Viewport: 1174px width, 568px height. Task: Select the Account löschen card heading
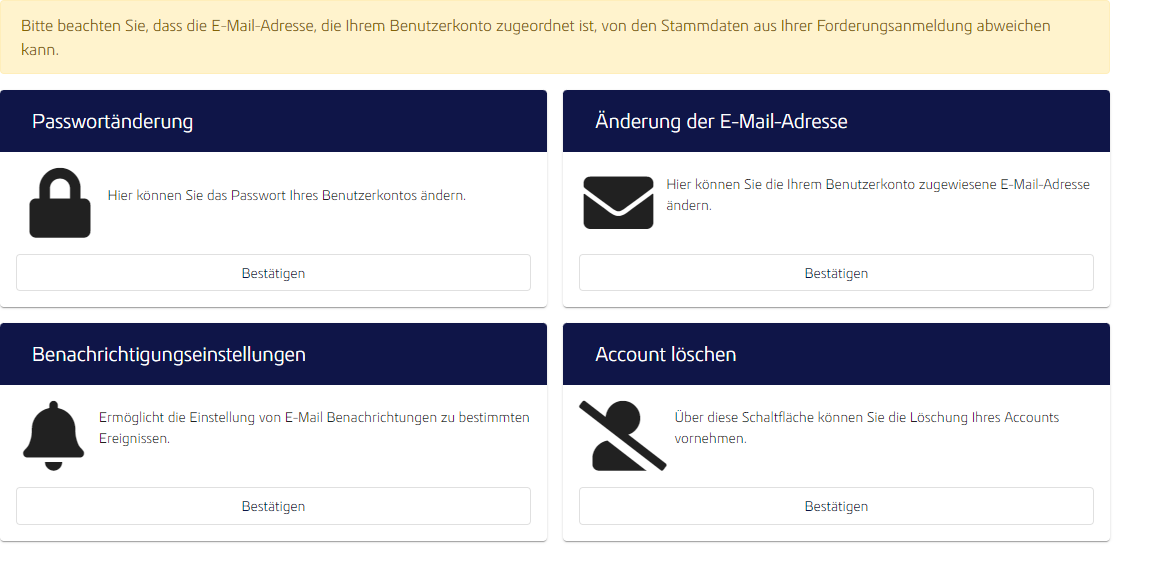pos(666,354)
